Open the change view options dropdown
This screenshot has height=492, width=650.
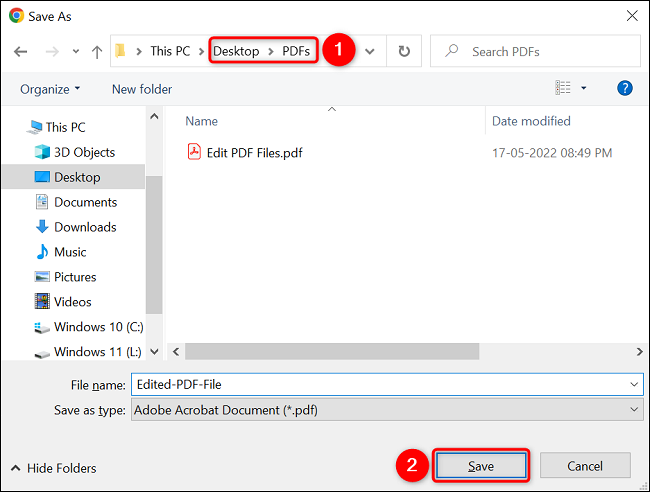[x=584, y=89]
